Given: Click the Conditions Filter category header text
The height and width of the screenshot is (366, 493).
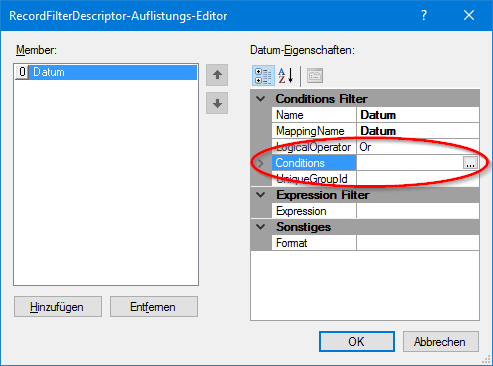Looking at the screenshot, I should click(321, 99).
